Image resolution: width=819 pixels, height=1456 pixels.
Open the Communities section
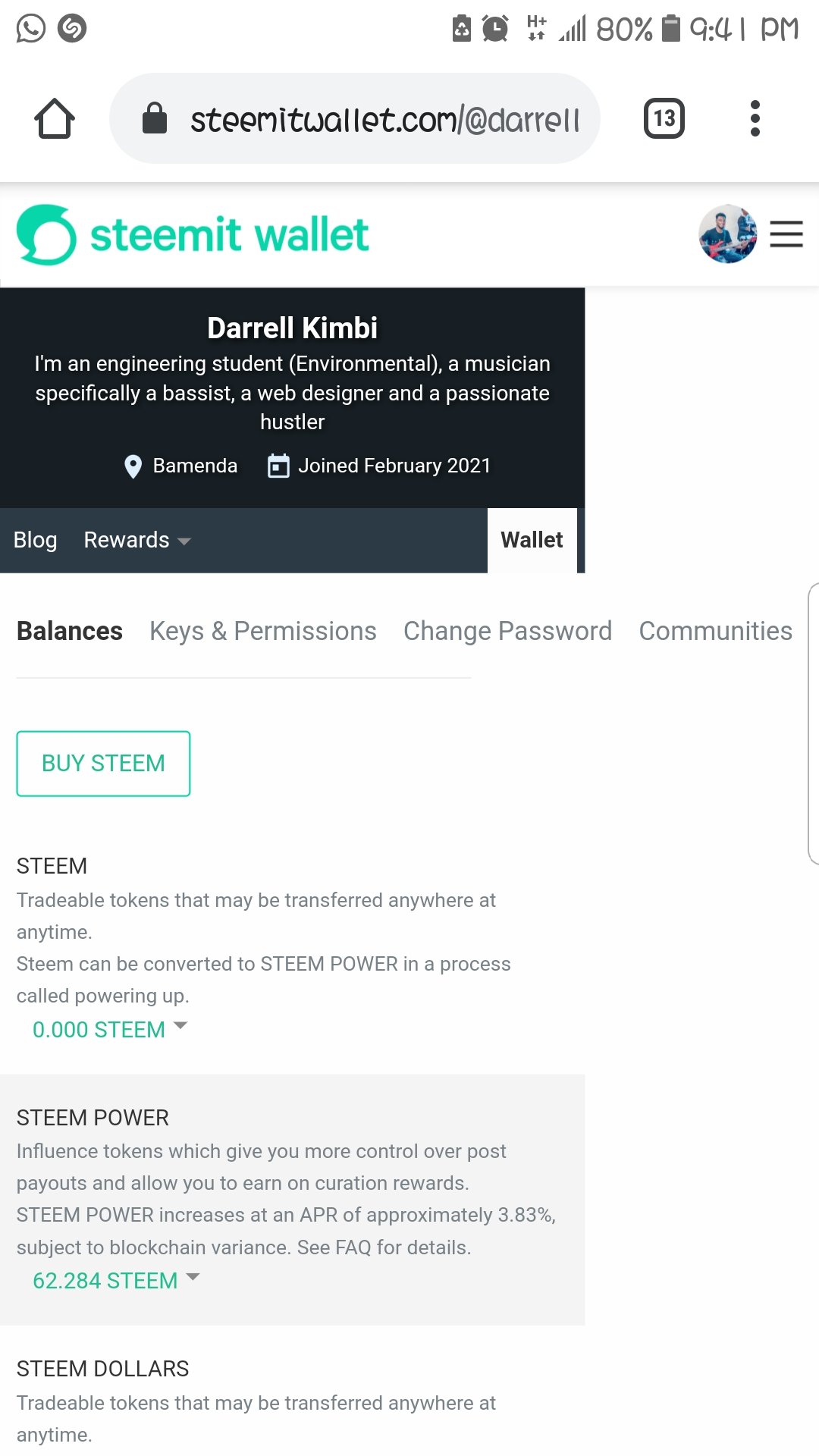click(715, 631)
